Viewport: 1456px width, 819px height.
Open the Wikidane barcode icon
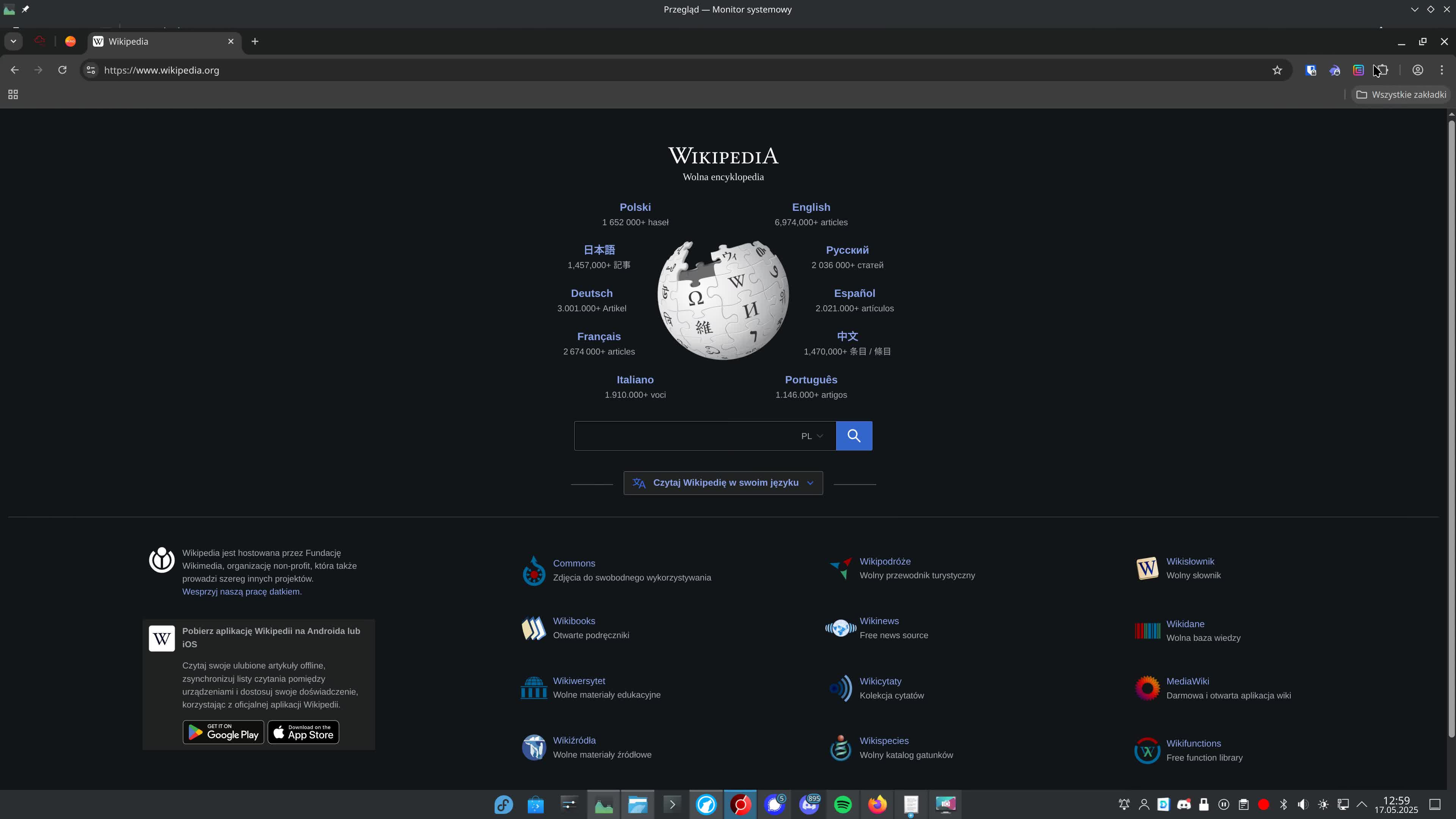pos(1147,631)
